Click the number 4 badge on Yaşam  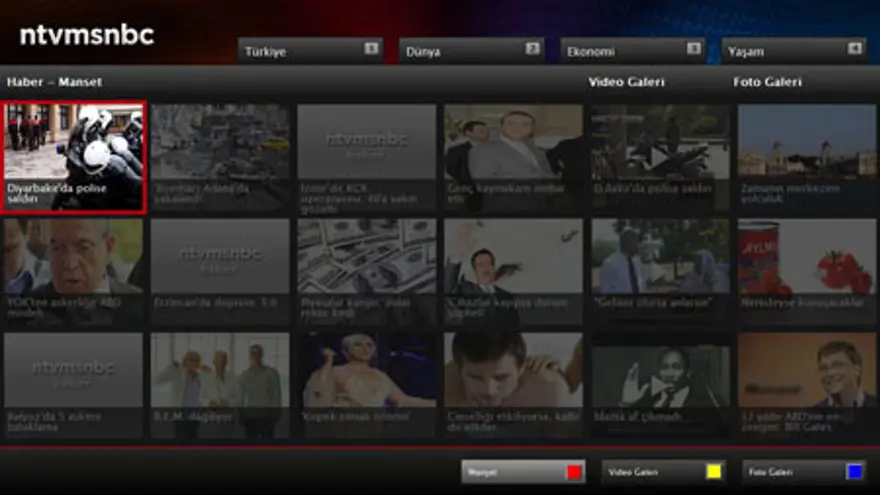(x=854, y=48)
